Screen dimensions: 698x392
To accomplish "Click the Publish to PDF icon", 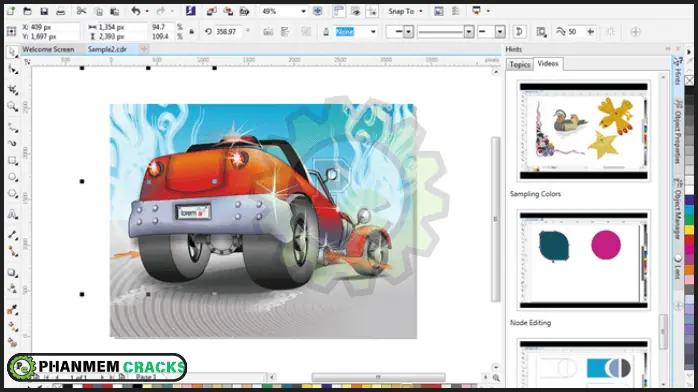I will pyautogui.click(x=244, y=11).
